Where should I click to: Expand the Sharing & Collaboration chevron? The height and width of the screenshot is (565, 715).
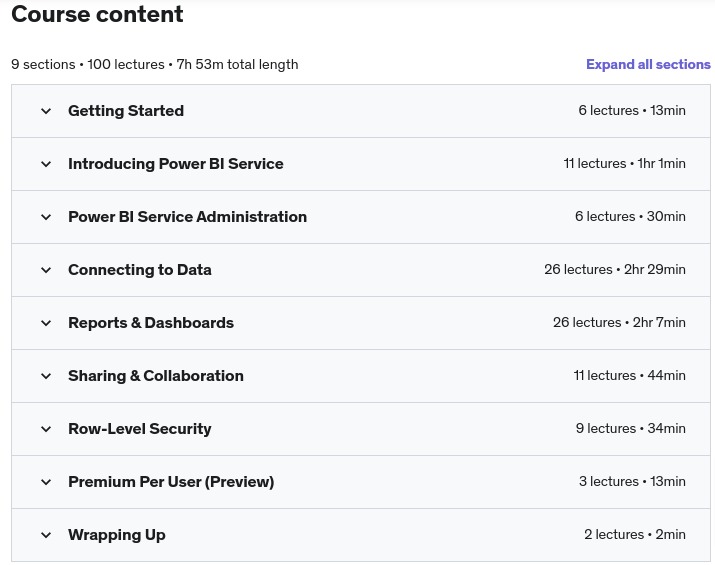pyautogui.click(x=46, y=376)
